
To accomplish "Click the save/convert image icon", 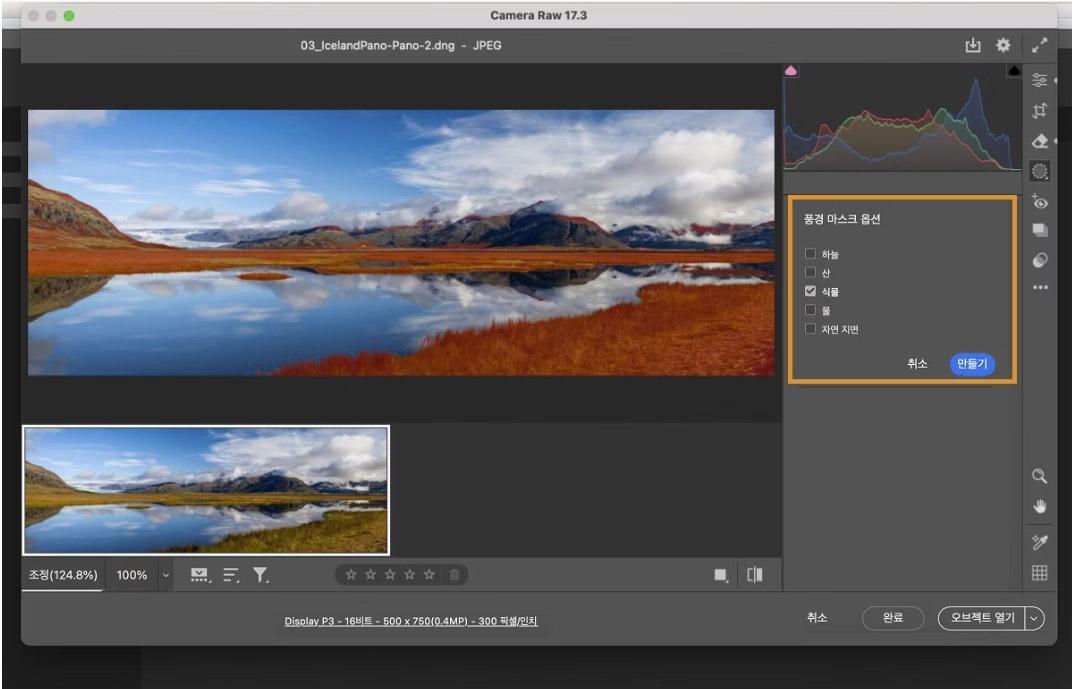I will [972, 45].
